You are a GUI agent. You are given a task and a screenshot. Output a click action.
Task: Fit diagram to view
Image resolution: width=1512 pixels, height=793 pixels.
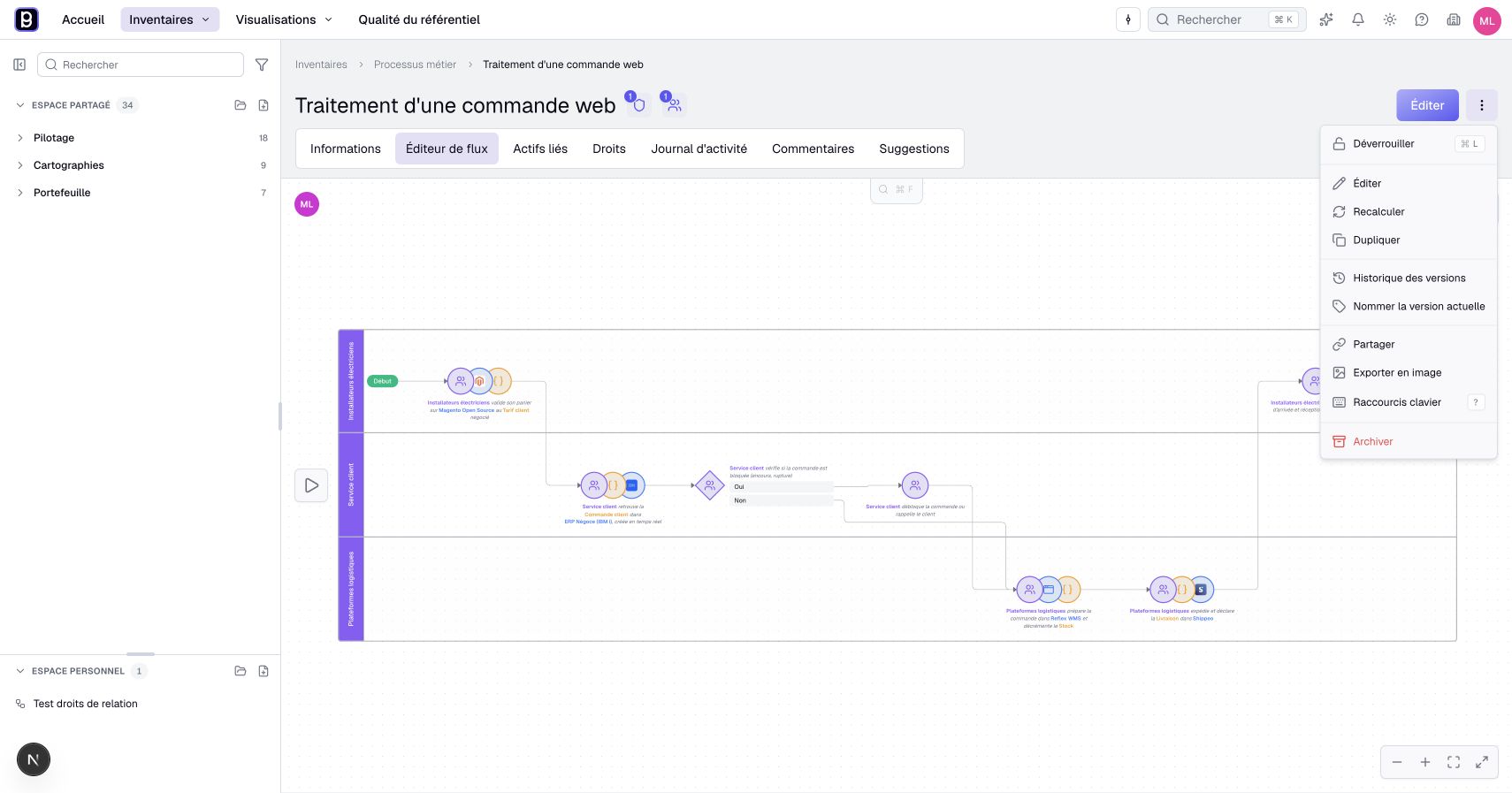[1454, 762]
